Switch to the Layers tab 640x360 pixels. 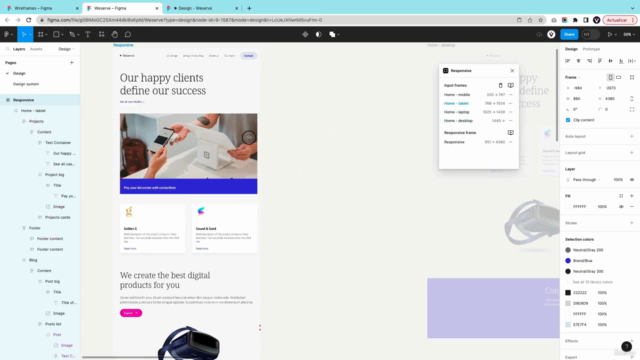tap(19, 49)
